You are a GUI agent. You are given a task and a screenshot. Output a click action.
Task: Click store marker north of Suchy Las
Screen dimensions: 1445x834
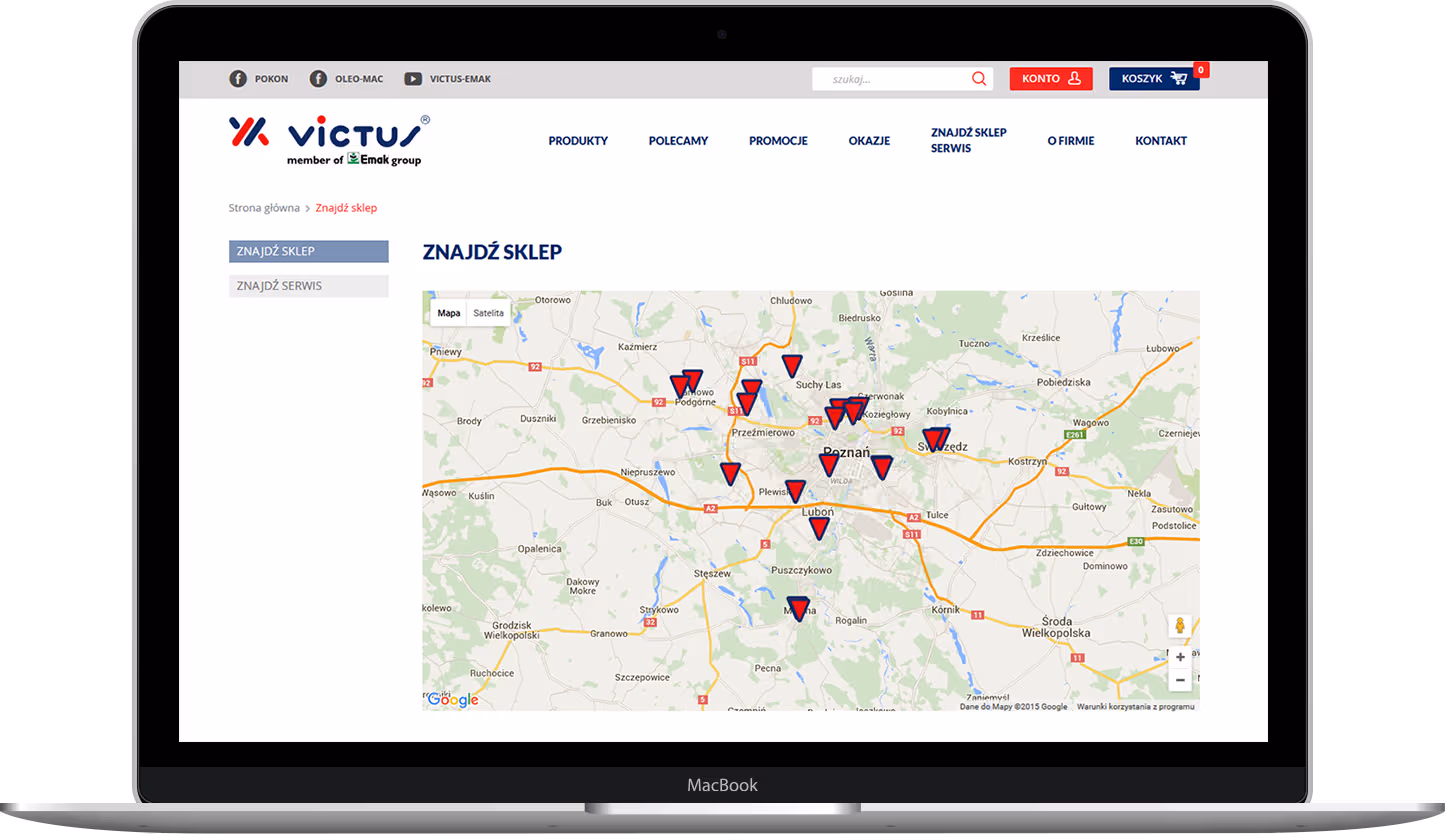click(791, 365)
